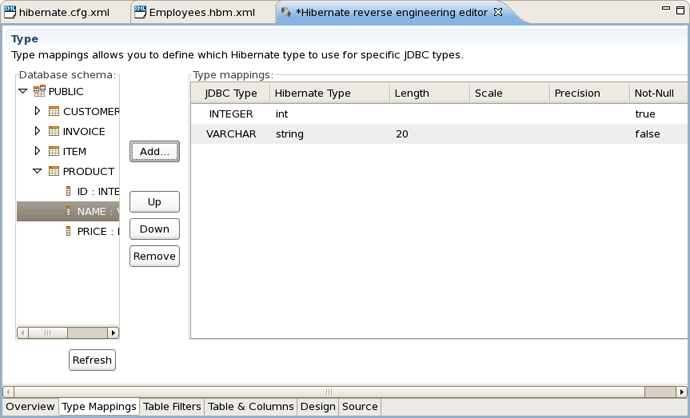Click the INVOICE table icon
The height and width of the screenshot is (418, 690).
(x=54, y=131)
